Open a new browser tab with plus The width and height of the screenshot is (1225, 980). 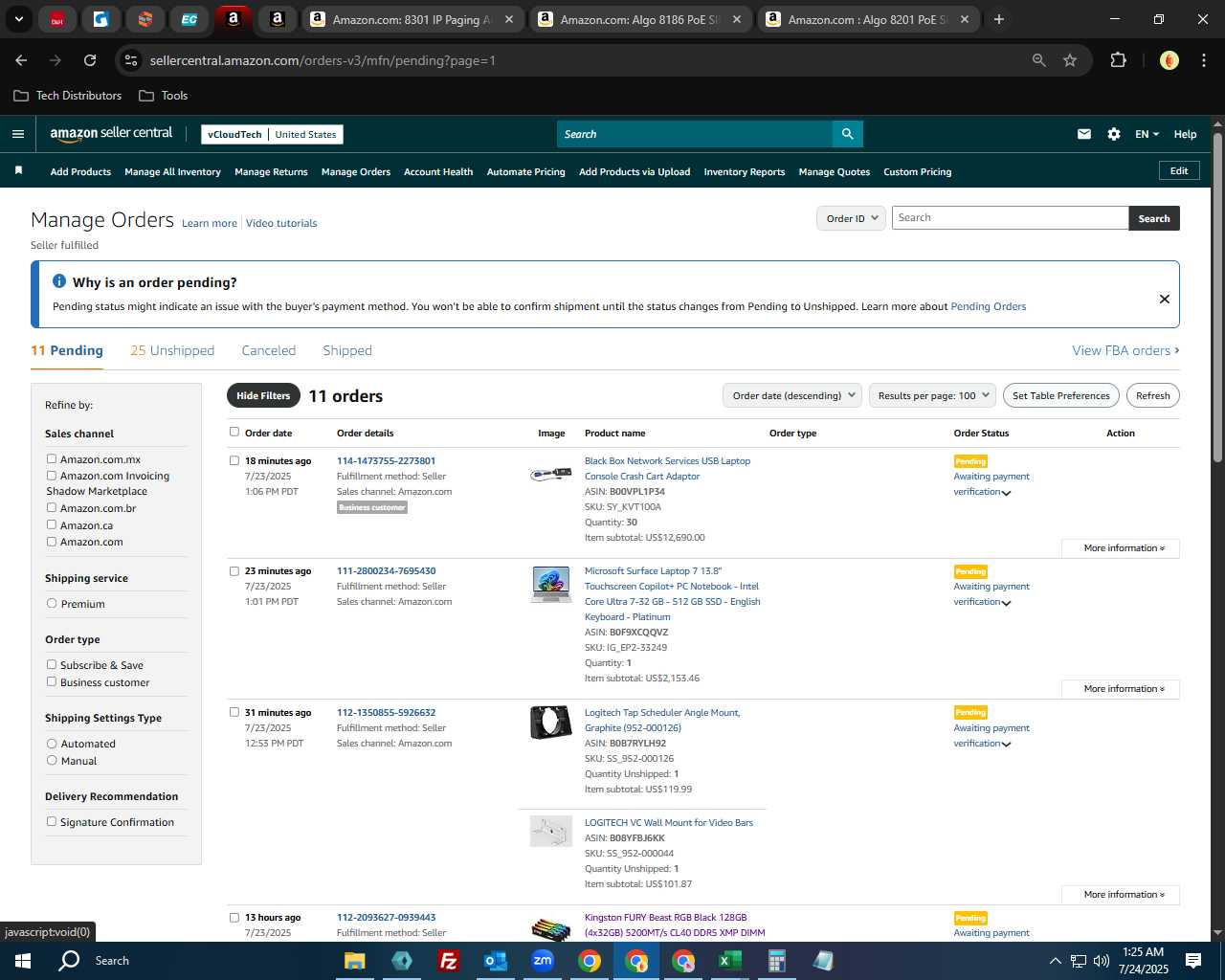click(x=999, y=19)
